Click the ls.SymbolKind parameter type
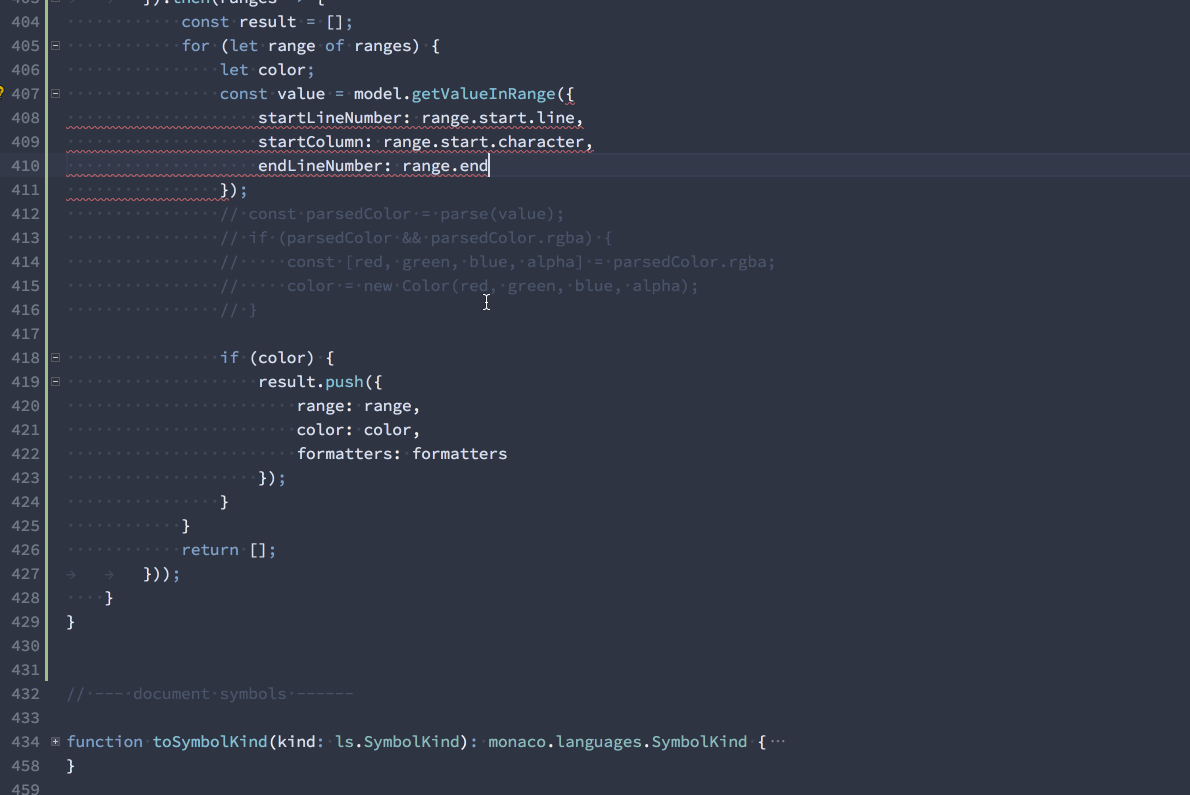Image resolution: width=1190 pixels, height=795 pixels. click(397, 741)
